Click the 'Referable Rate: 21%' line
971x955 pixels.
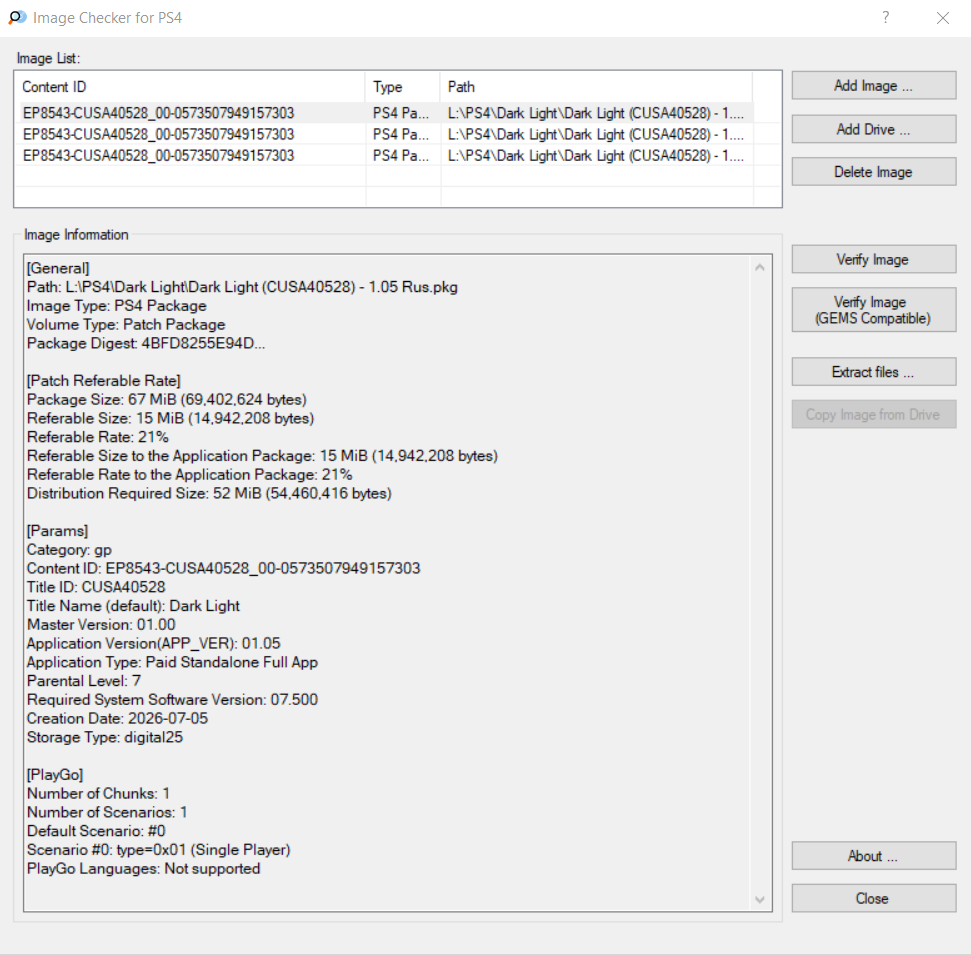98,437
